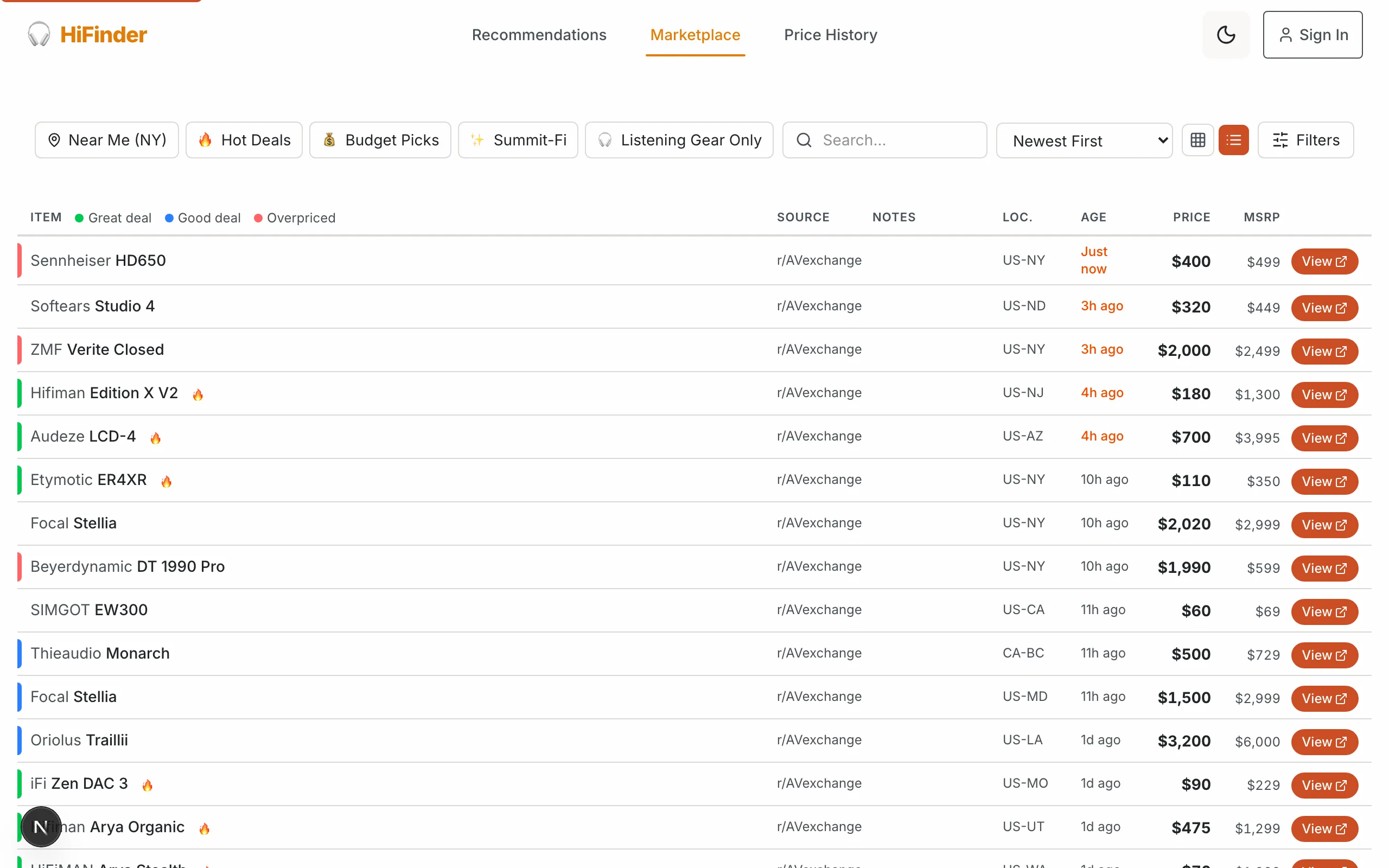Click the HiFinder headphones logo icon
This screenshot has width=1389, height=868.
pos(39,34)
